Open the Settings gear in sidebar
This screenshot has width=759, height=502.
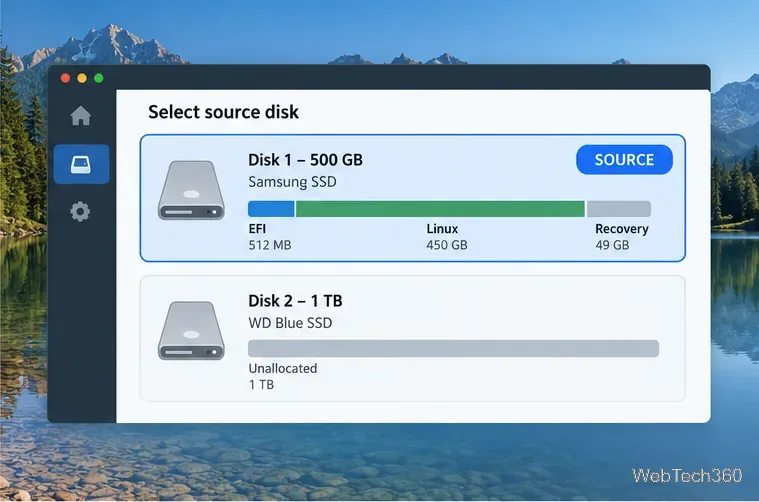[80, 212]
